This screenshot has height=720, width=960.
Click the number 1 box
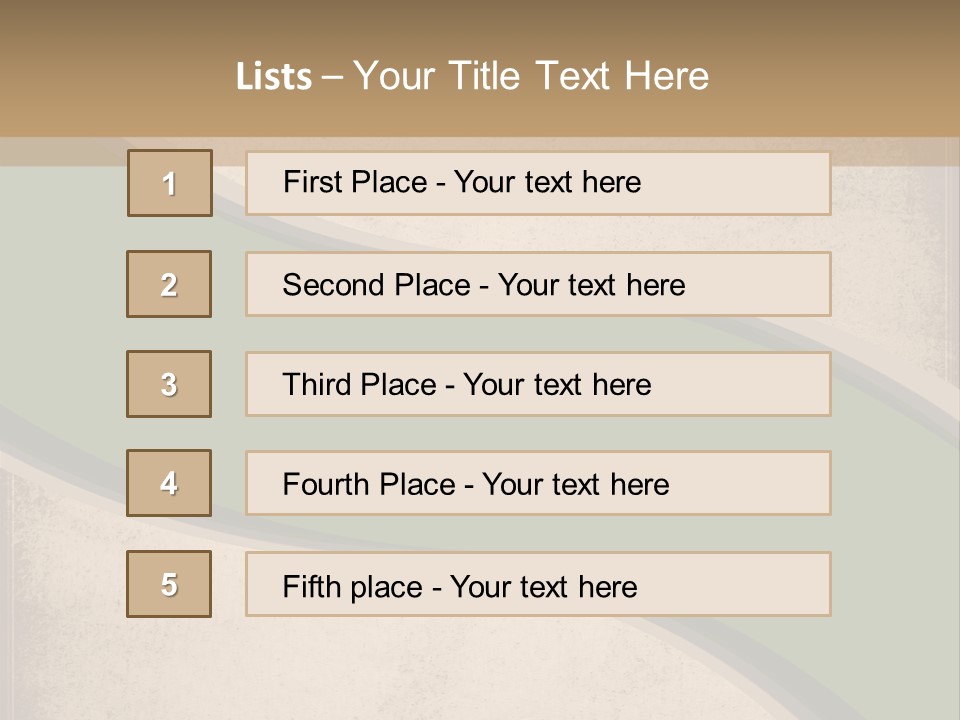click(170, 183)
